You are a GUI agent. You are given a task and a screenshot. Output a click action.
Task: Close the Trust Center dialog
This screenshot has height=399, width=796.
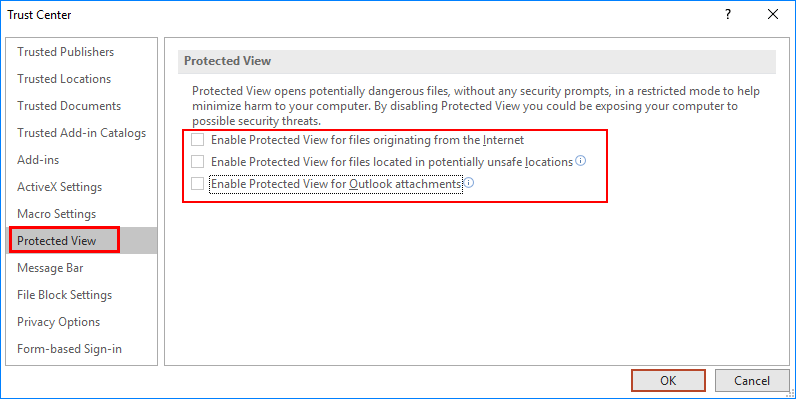[x=773, y=14]
